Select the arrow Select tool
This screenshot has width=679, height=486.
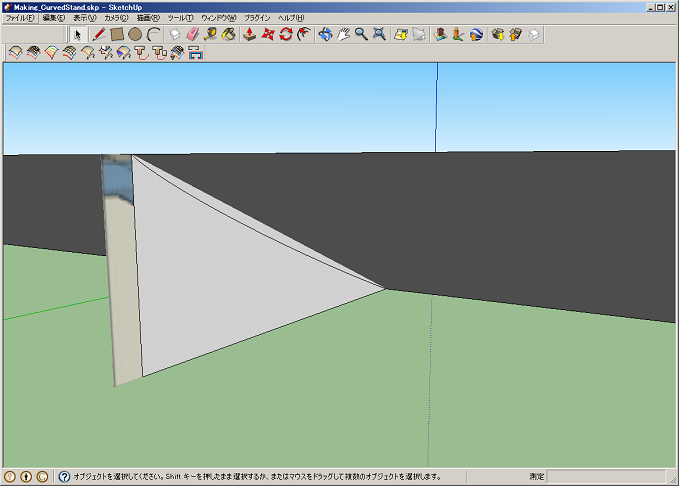tap(79, 34)
